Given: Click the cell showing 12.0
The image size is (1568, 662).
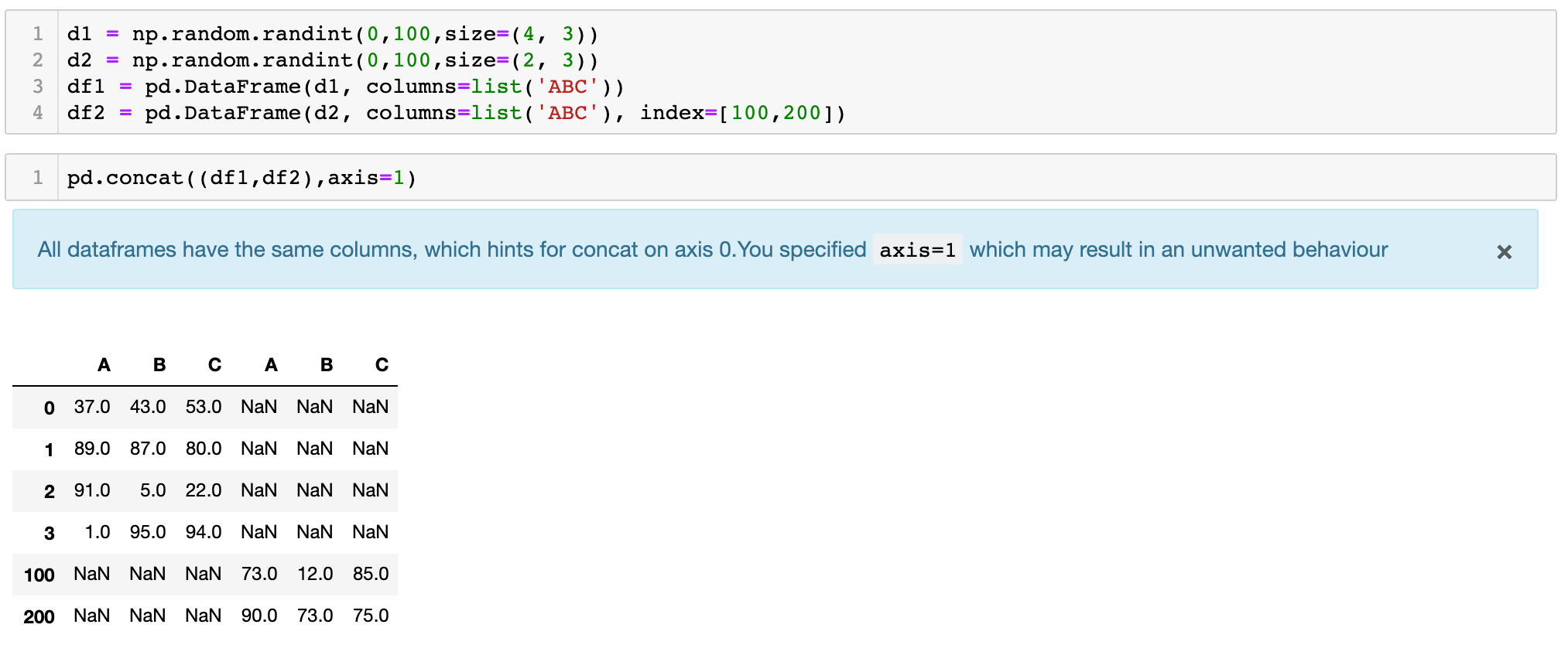Looking at the screenshot, I should tap(315, 574).
